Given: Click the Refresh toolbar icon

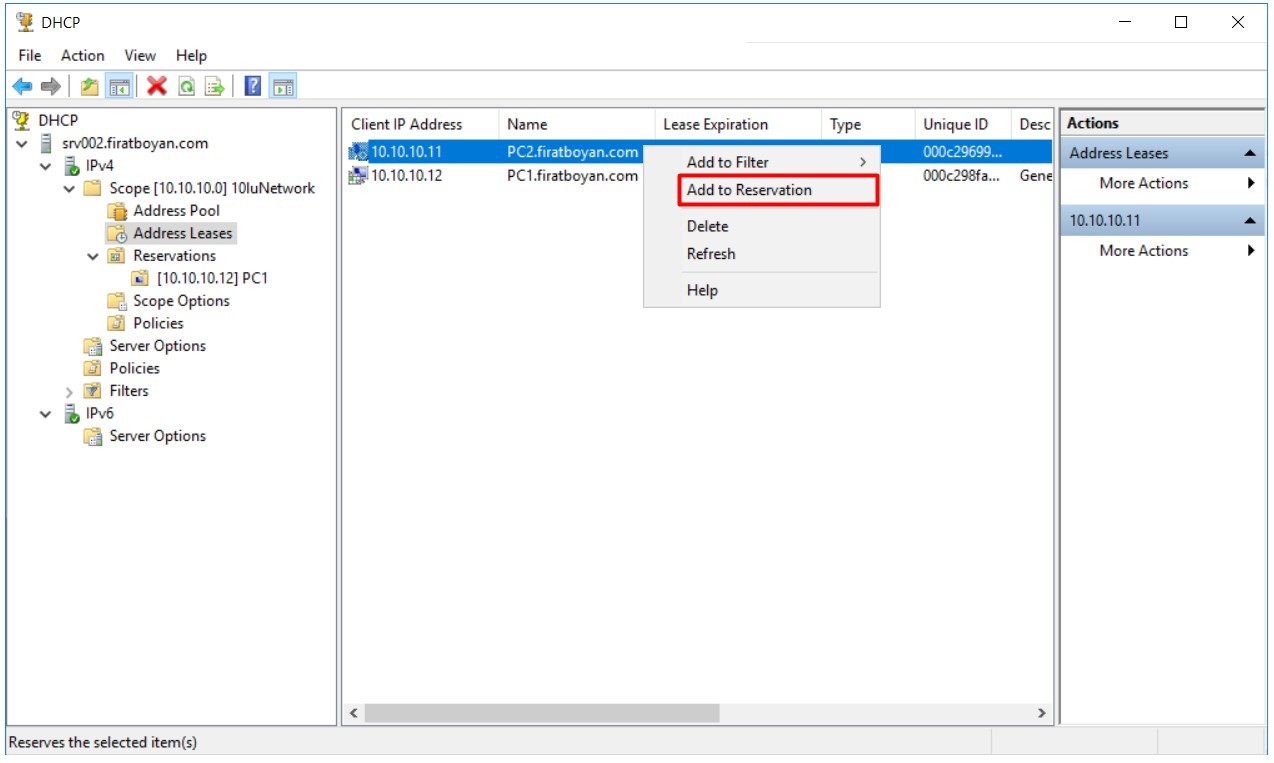Looking at the screenshot, I should [x=186, y=87].
